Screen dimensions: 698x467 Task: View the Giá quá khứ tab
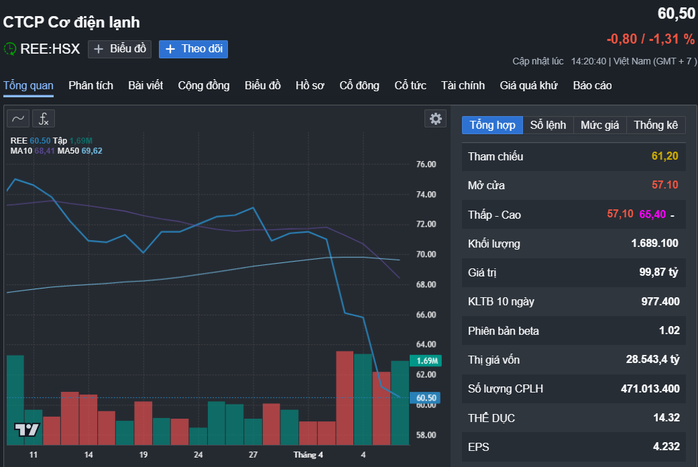529,85
